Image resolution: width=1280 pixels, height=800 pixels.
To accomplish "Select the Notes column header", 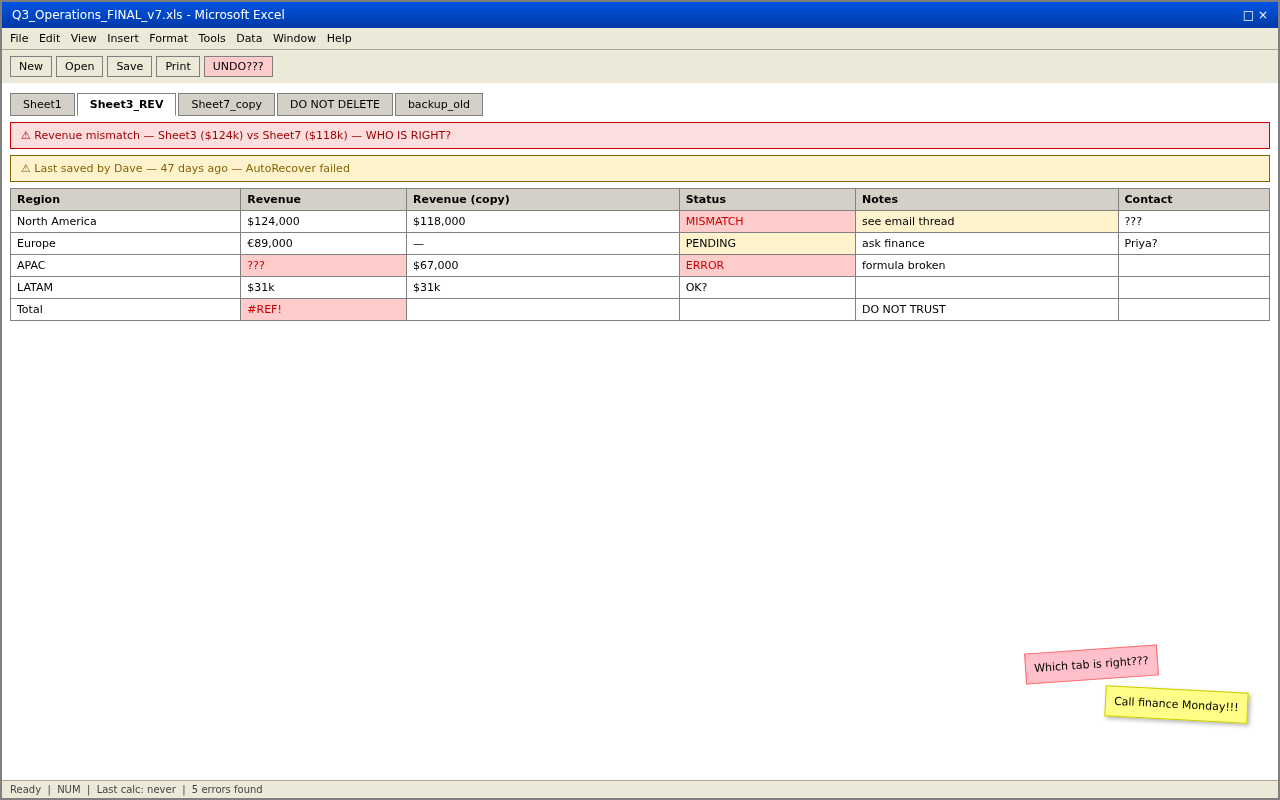I will pyautogui.click(x=987, y=200).
